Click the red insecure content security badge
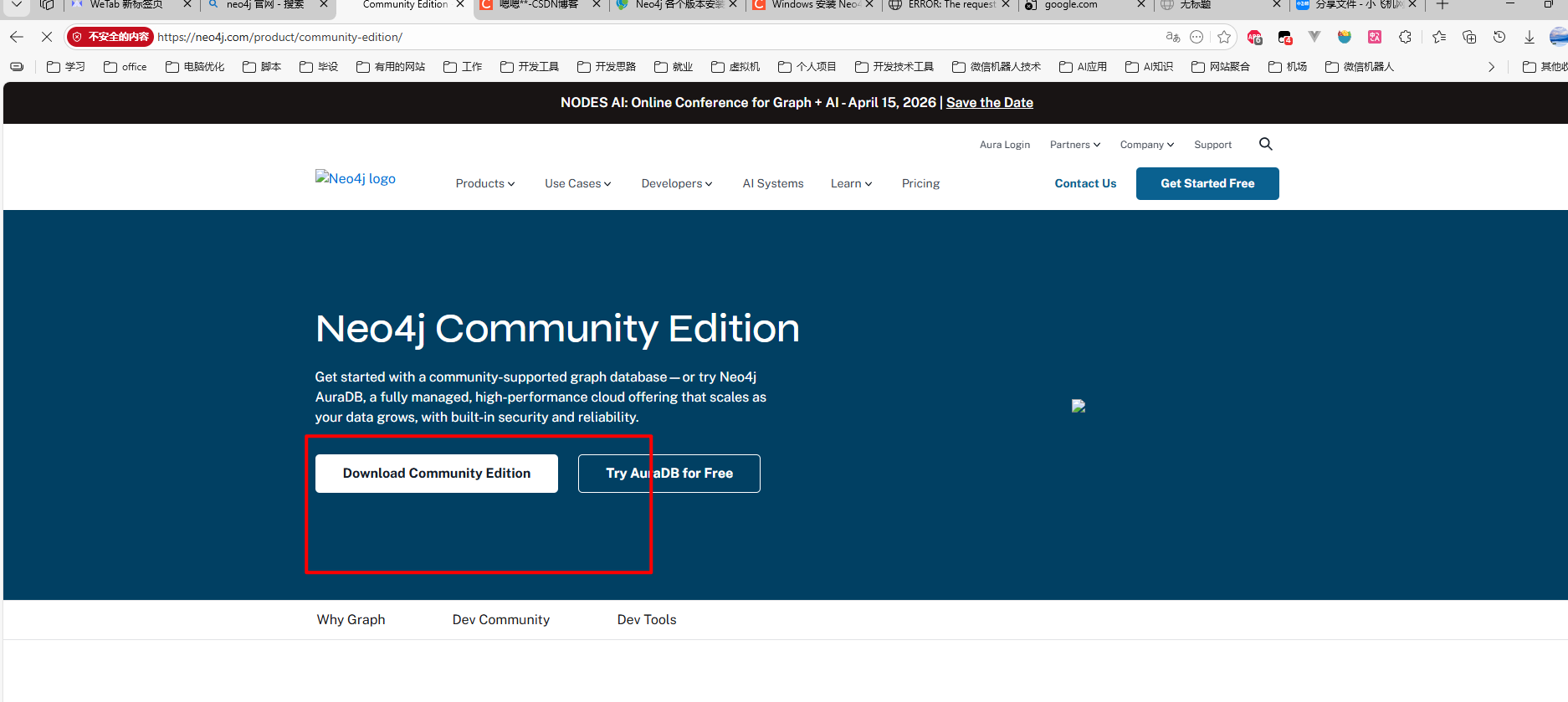Screen dimensions: 1568x702 [x=110, y=37]
